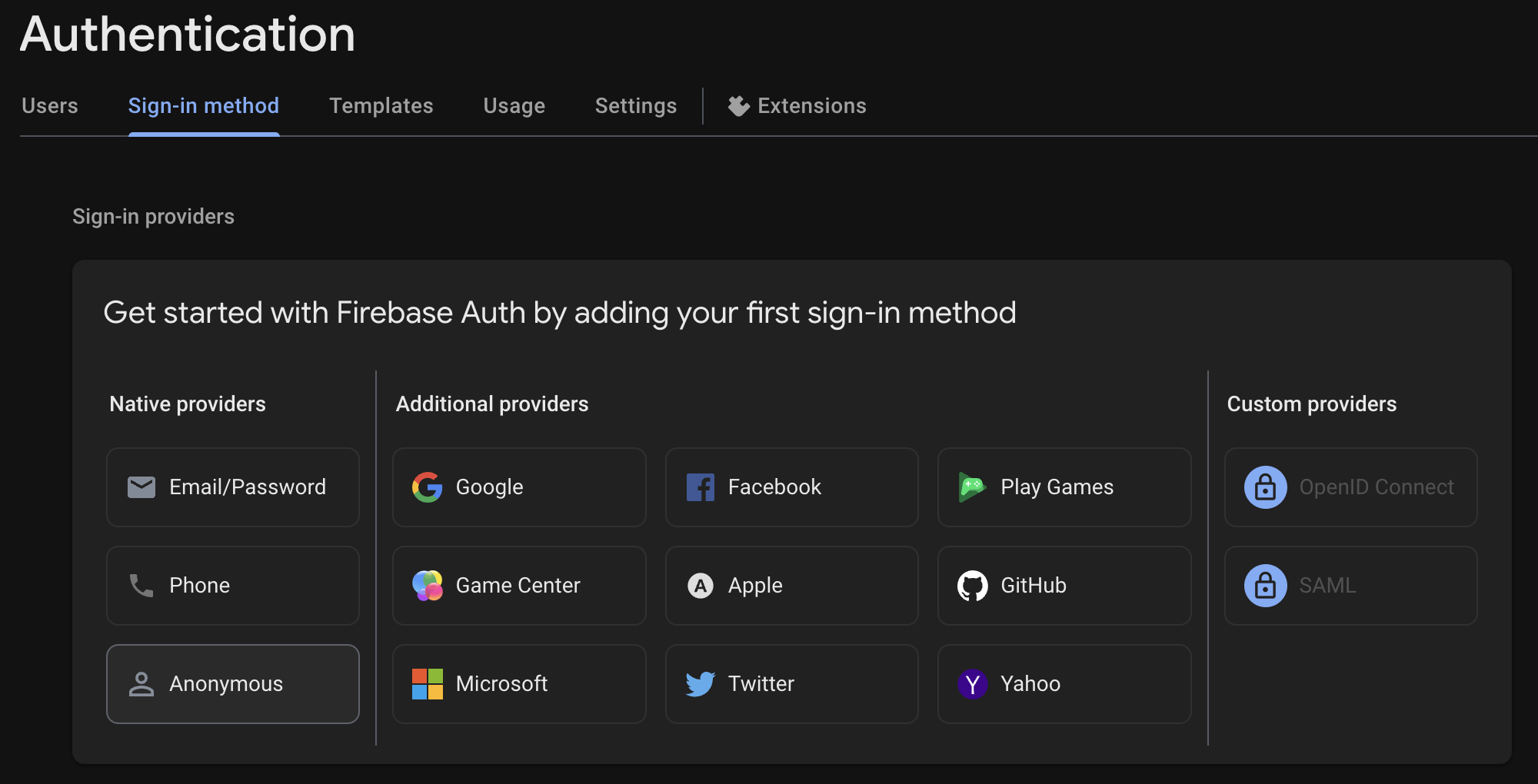Switch to the Settings tab
Screen dimensions: 1538x784
pyautogui.click(x=635, y=106)
